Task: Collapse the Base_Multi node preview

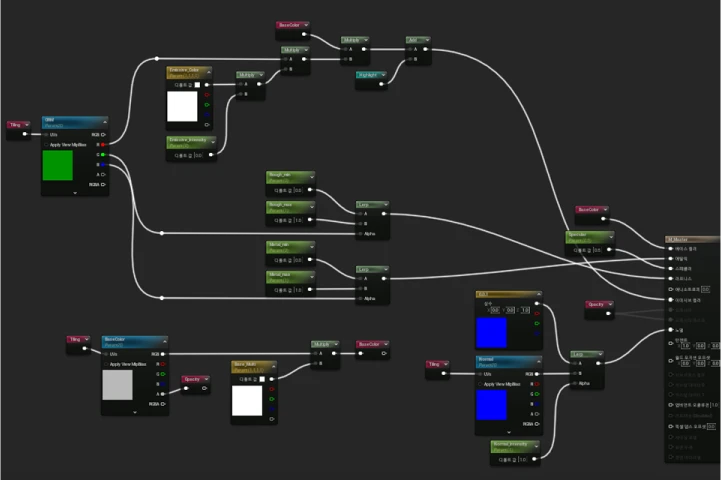Action: coord(273,366)
